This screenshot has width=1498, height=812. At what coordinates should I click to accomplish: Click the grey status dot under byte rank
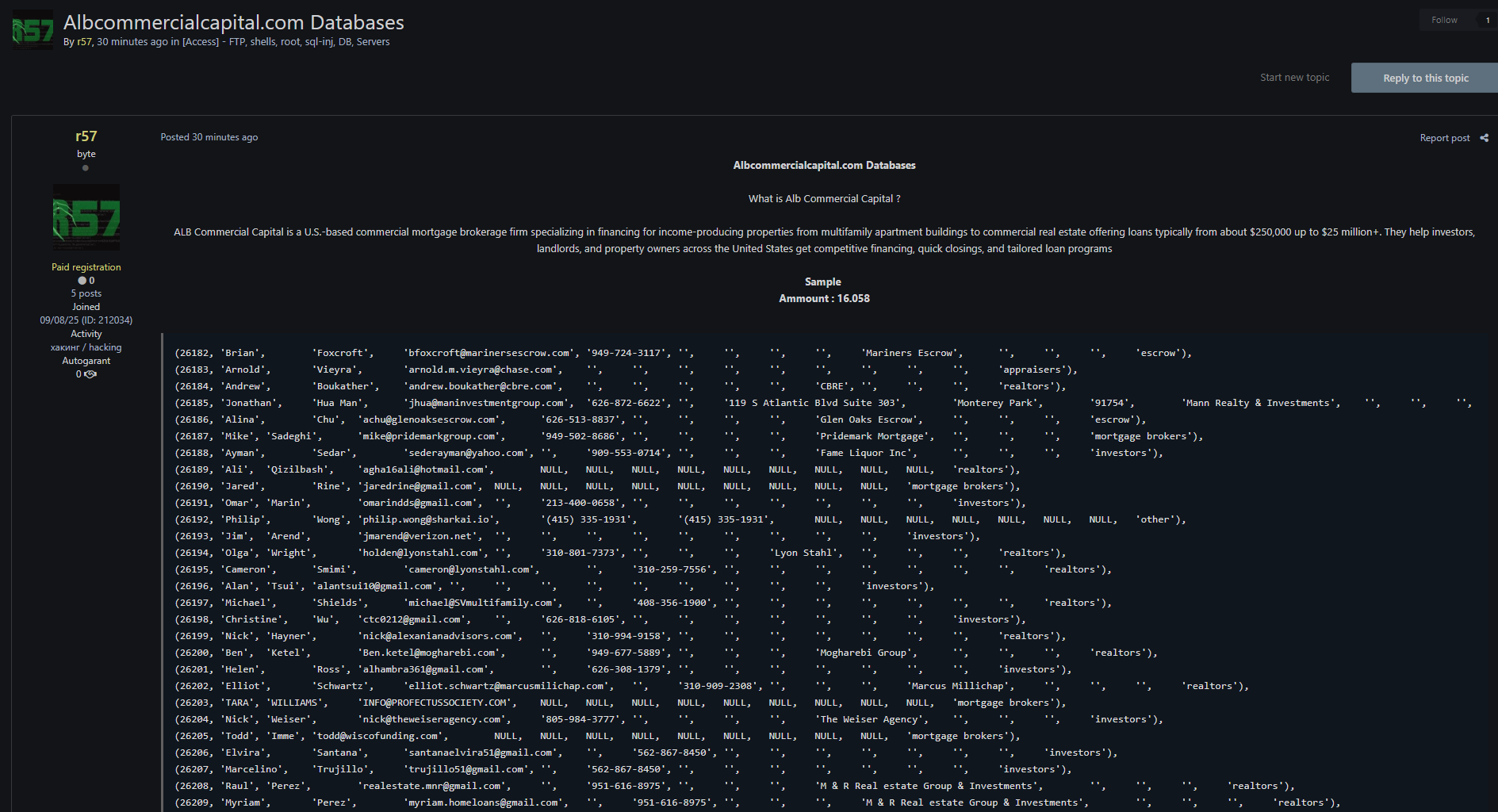click(86, 168)
